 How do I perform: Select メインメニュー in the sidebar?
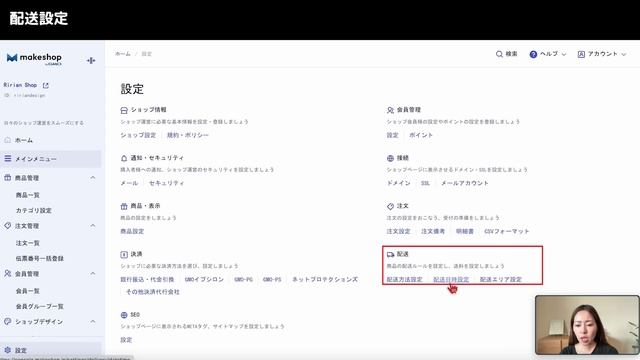pyautogui.click(x=36, y=159)
